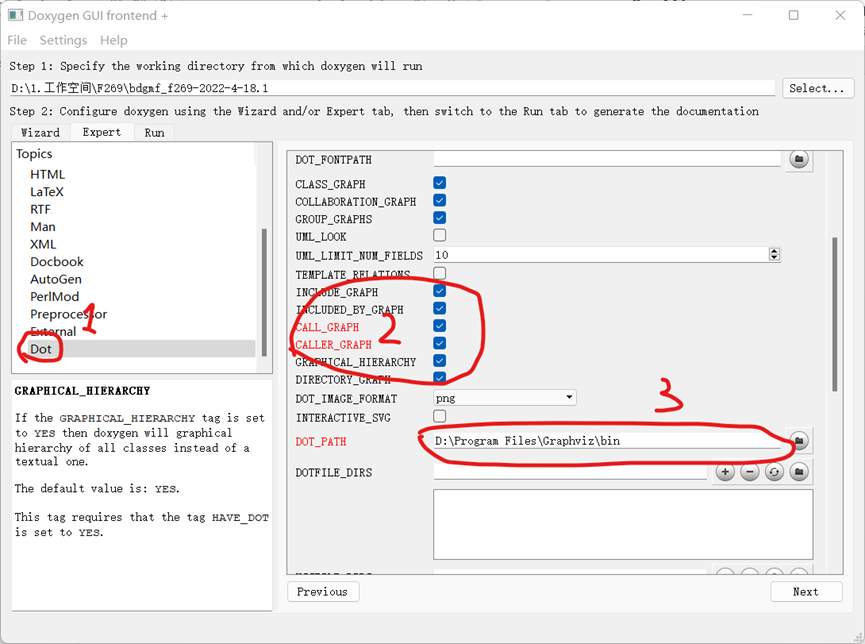Click the CALL_GRAPH label
This screenshot has height=644, width=865.
[328, 327]
